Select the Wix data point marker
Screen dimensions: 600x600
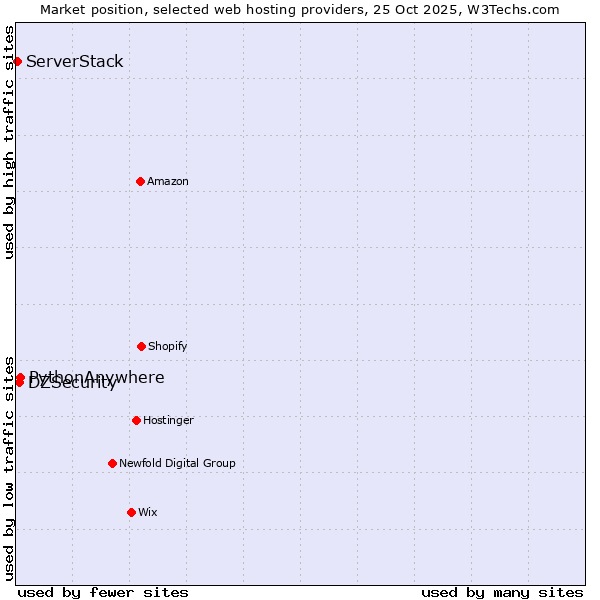(131, 512)
